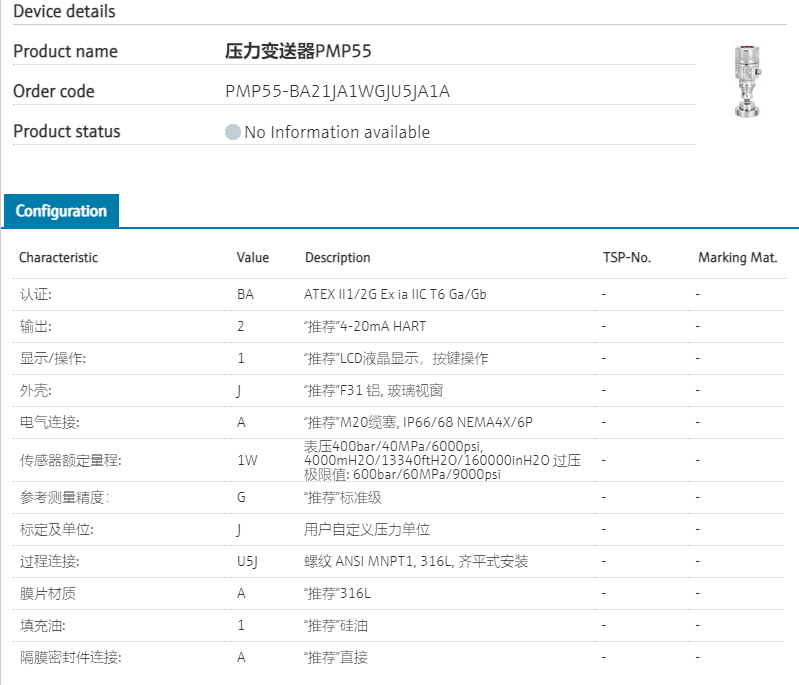Click the product name 压力变送器PMP55
Screen dimensions: 799x685
point(298,51)
